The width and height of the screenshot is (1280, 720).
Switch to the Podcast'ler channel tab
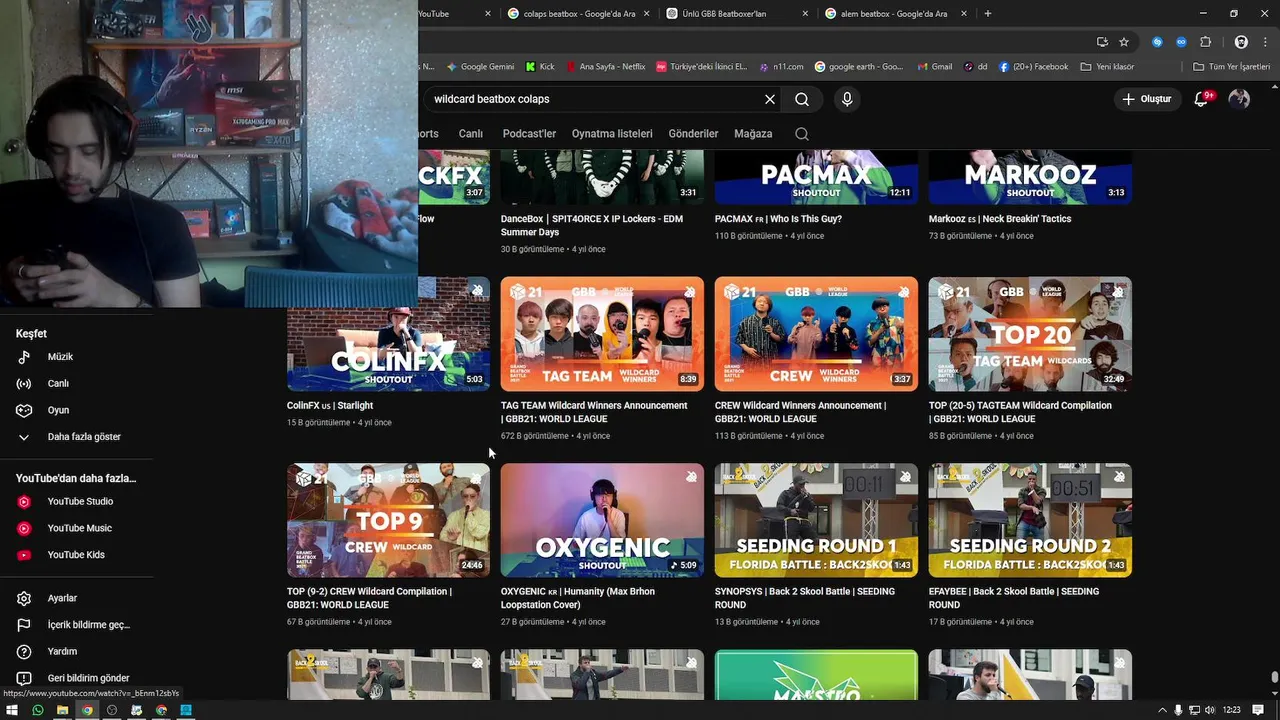coord(529,134)
